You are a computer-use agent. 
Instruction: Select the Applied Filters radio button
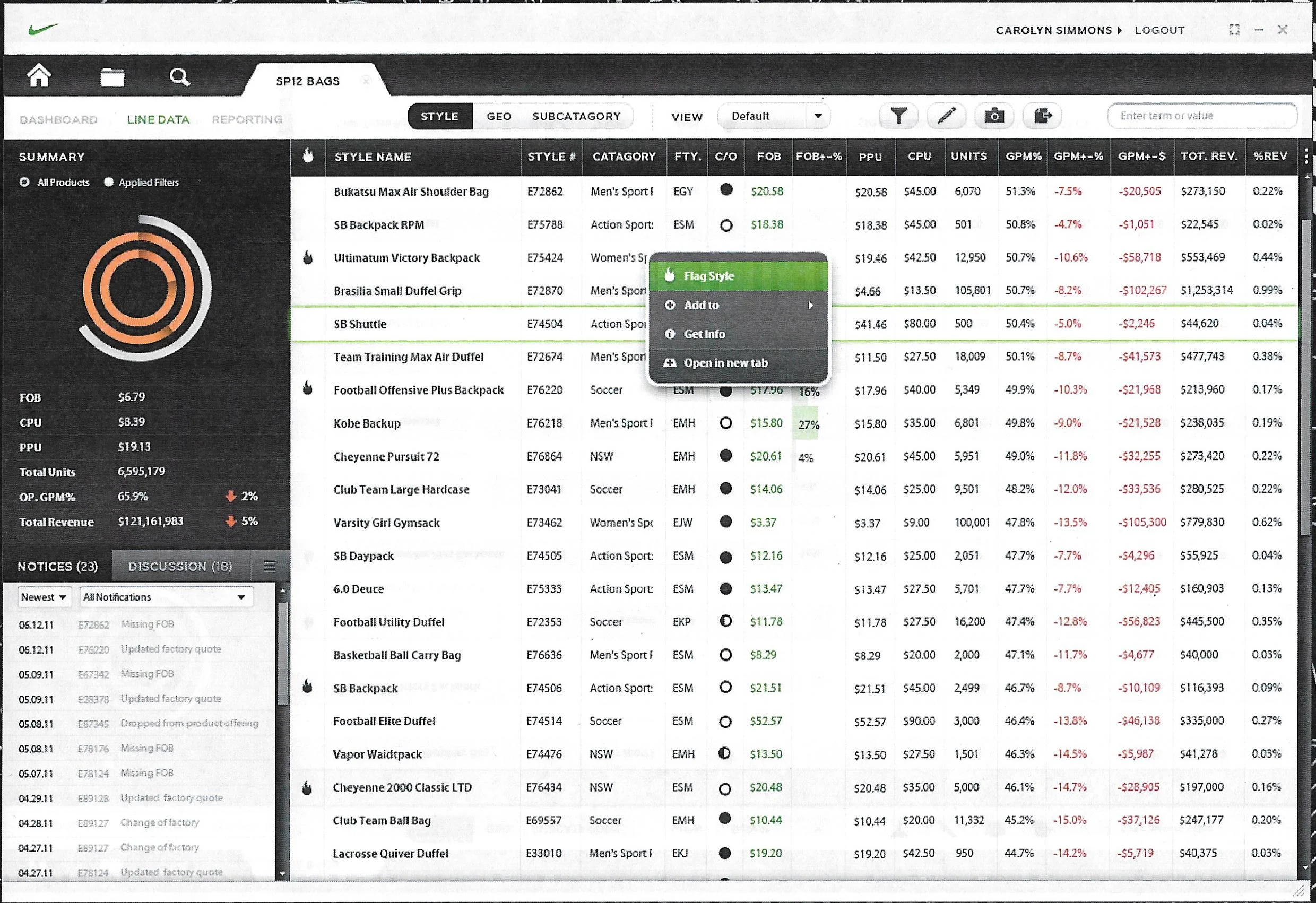(x=109, y=183)
